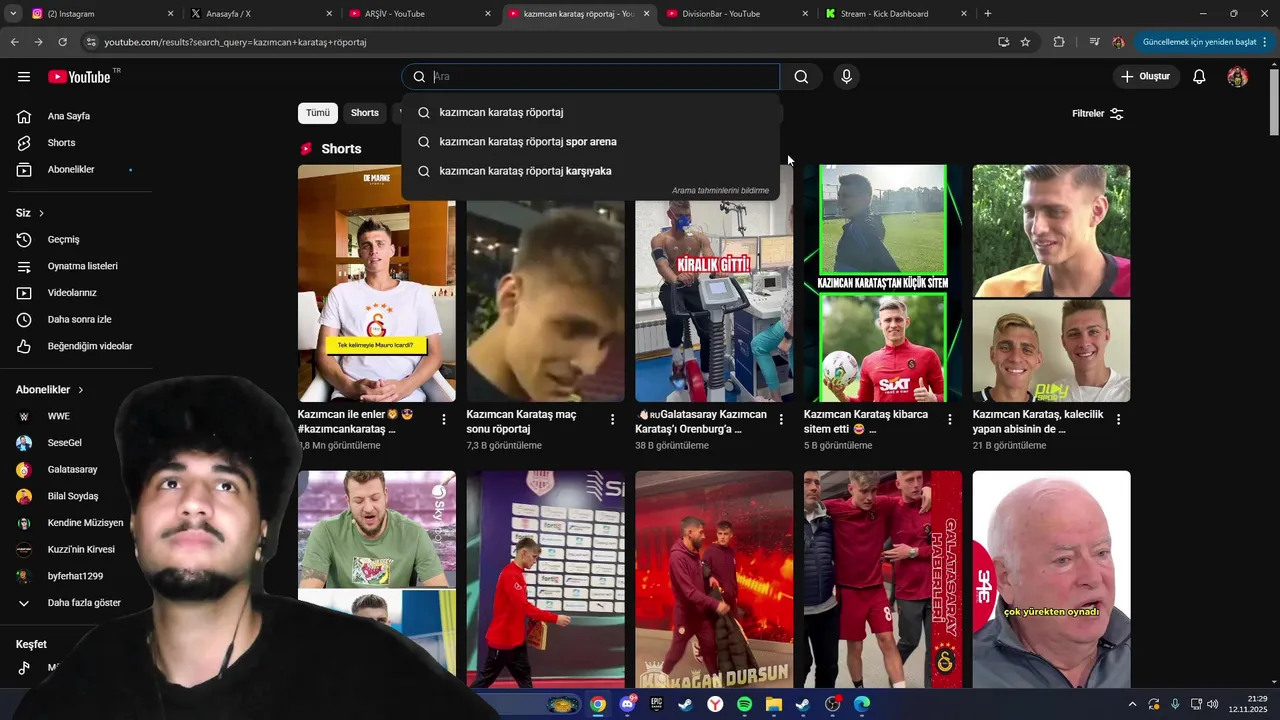
Task: Open the Bilal Soydaş channel subscription
Action: [x=75, y=496]
